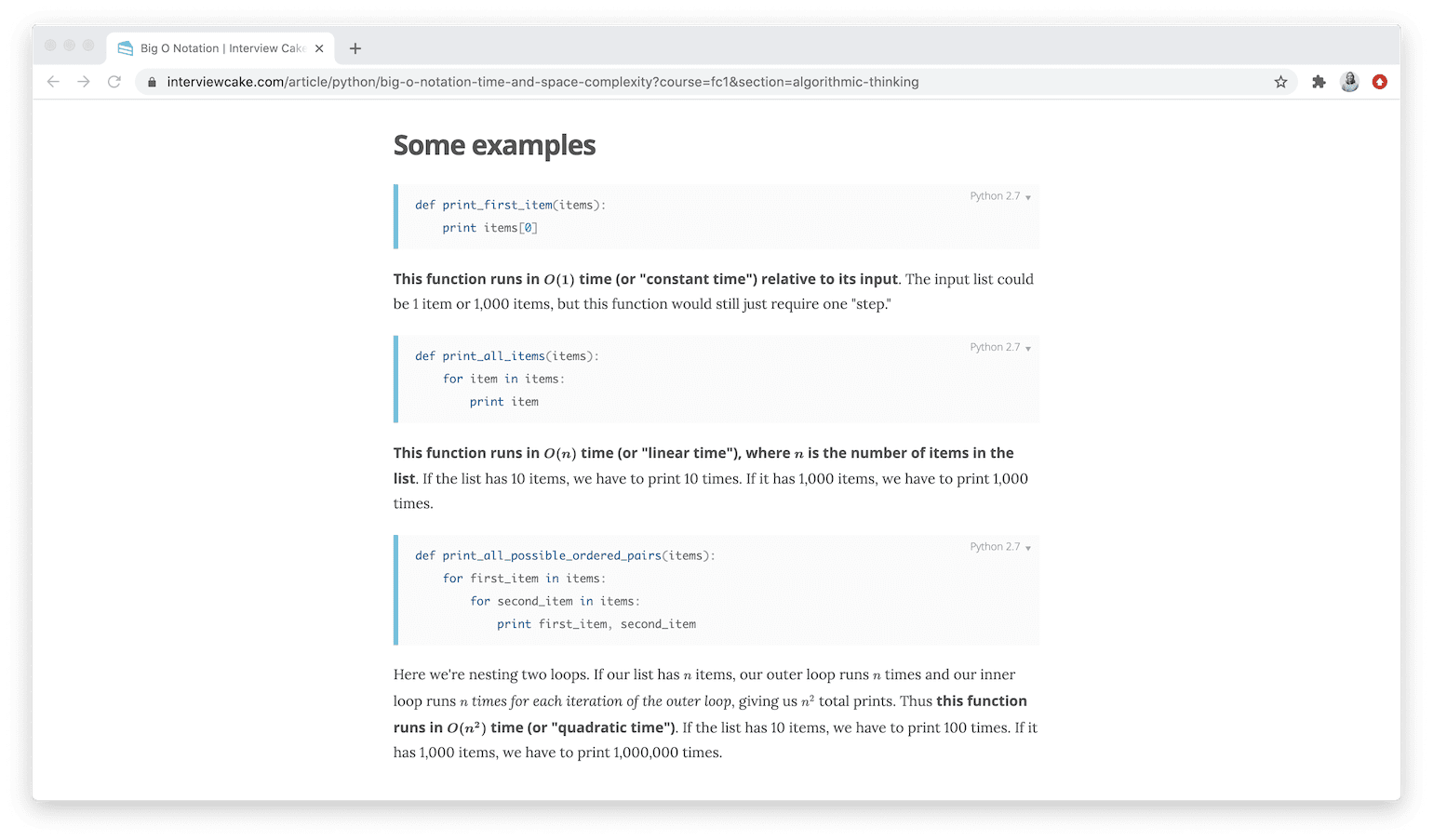Image resolution: width=1433 pixels, height=840 pixels.
Task: Click the profile avatar in the toolbar
Action: click(1349, 82)
